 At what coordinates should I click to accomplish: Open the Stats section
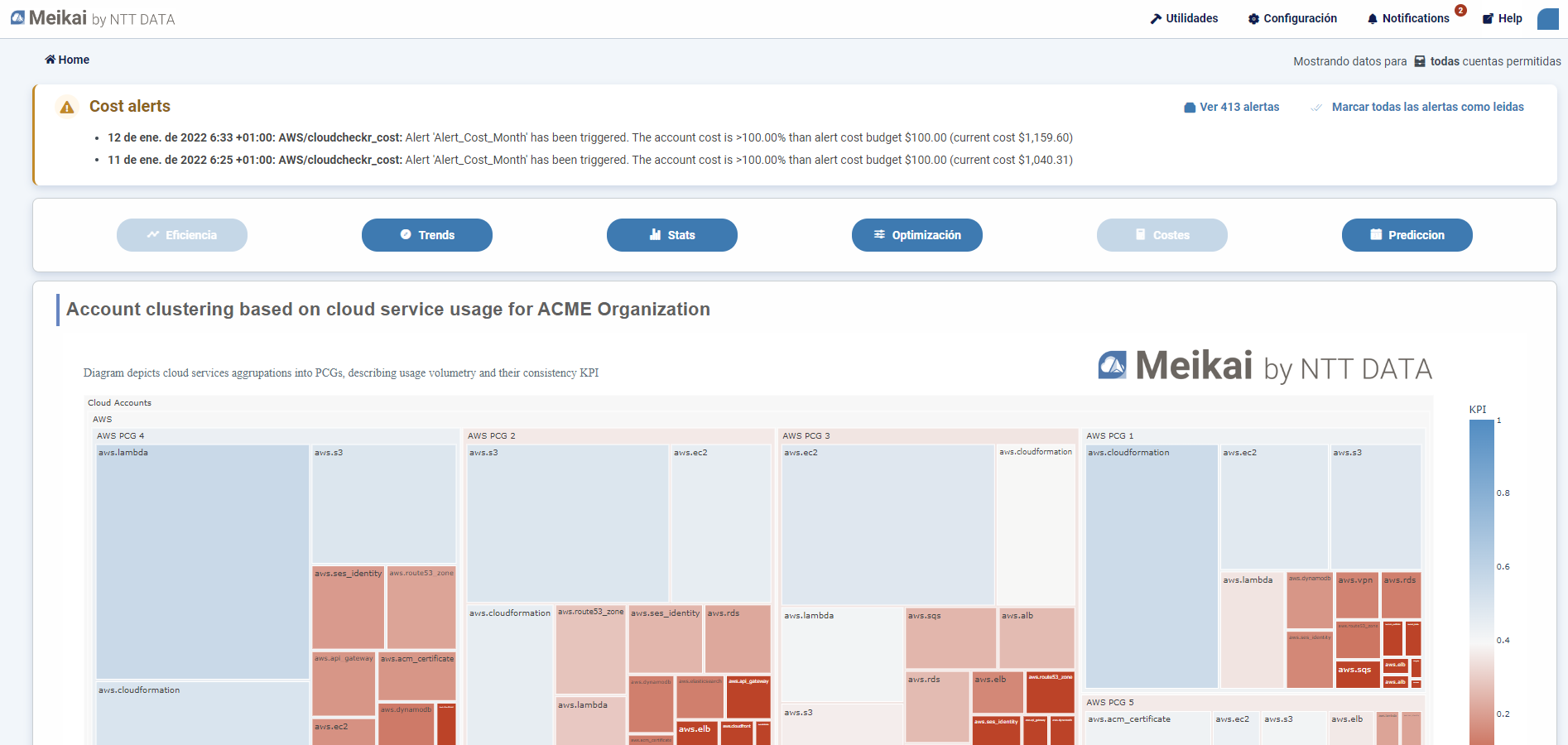point(672,235)
